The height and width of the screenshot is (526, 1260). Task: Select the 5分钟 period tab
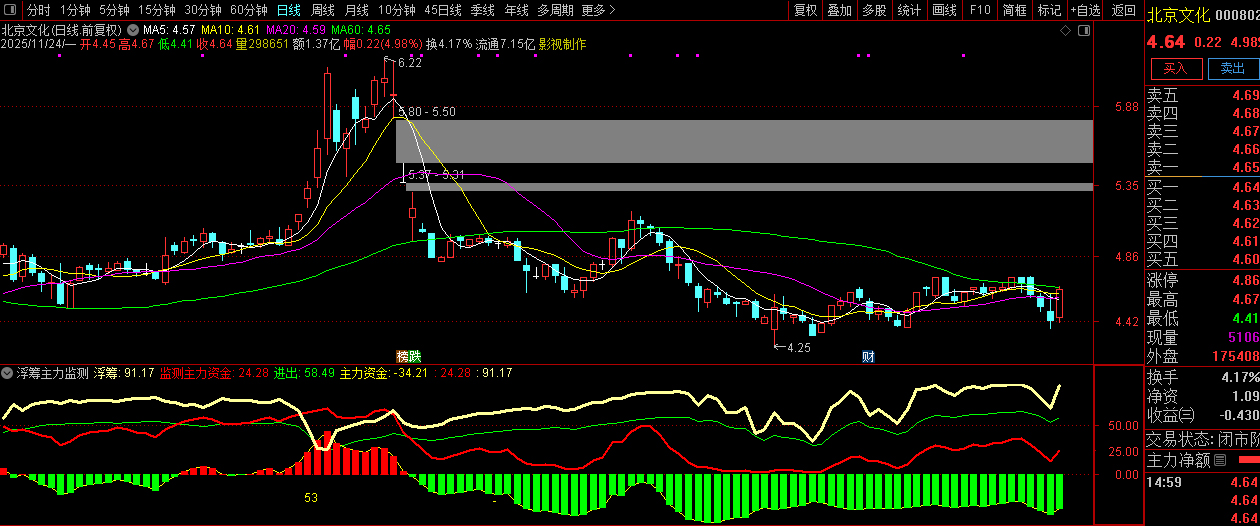(114, 10)
